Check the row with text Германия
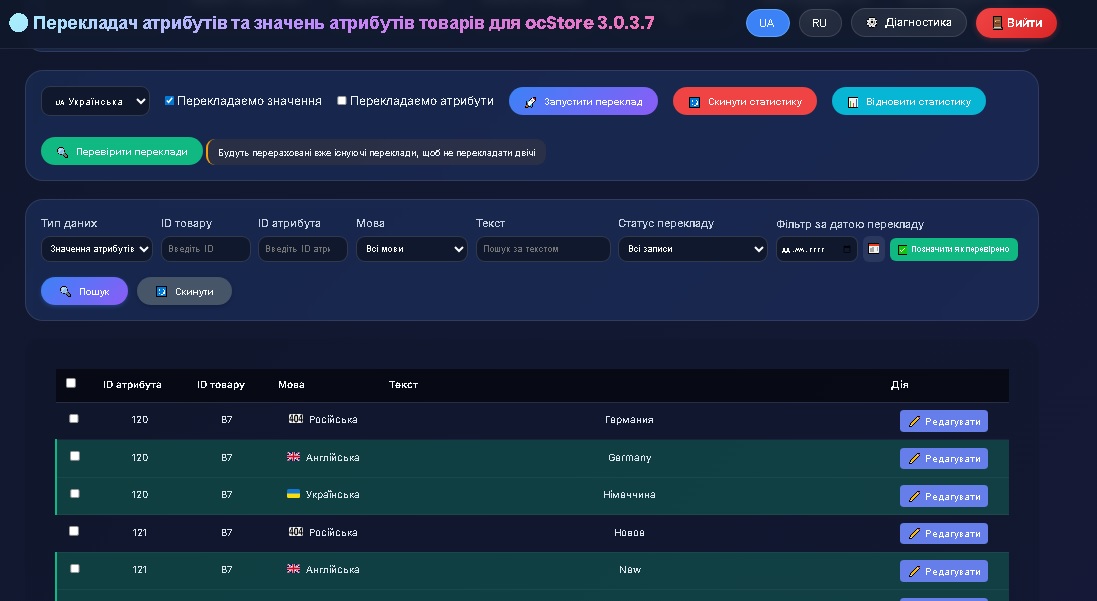The height and width of the screenshot is (601, 1097). (x=74, y=418)
